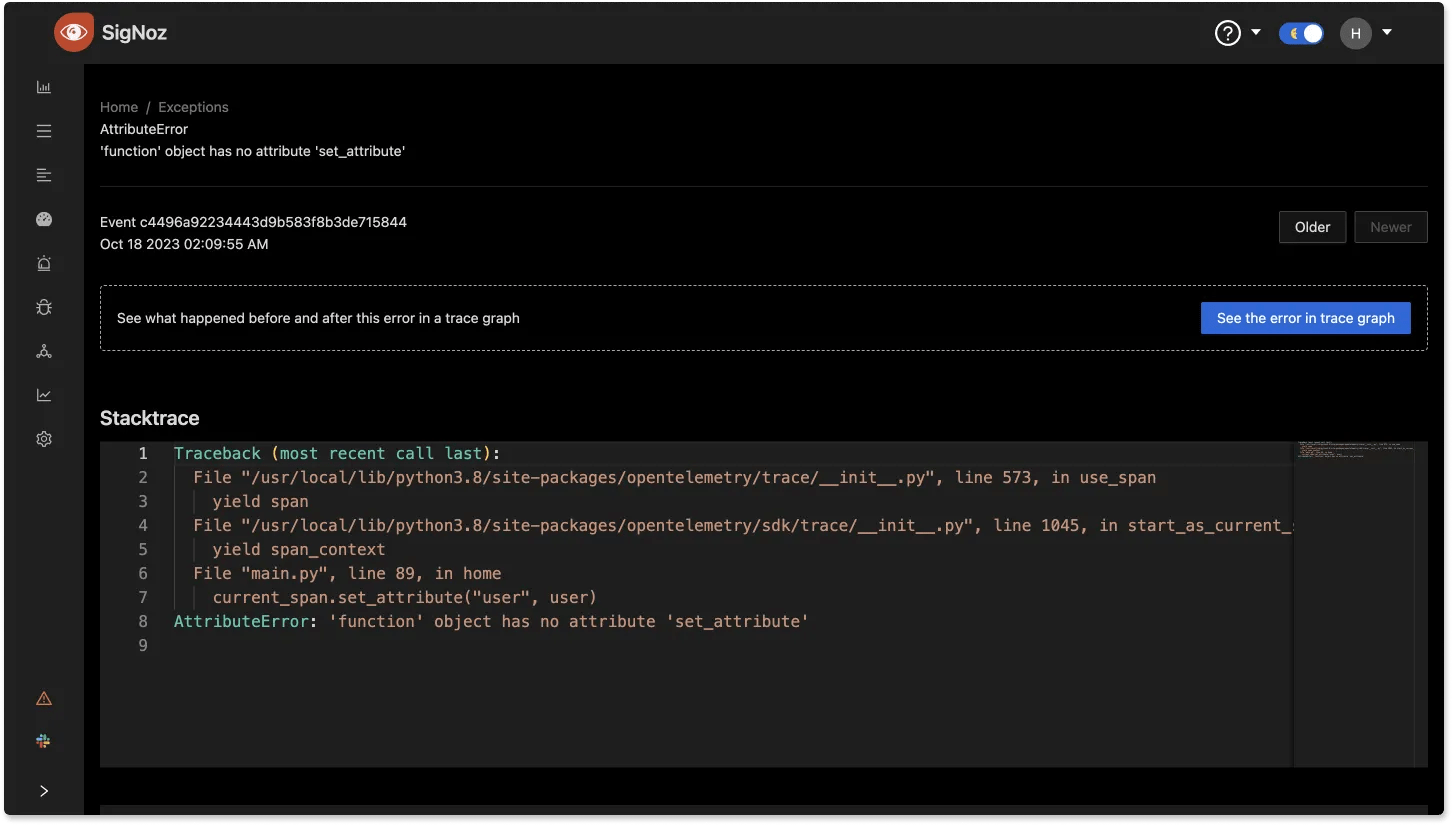Select the Traces icon in the sidebar
The height and width of the screenshot is (825, 1452).
(43, 131)
